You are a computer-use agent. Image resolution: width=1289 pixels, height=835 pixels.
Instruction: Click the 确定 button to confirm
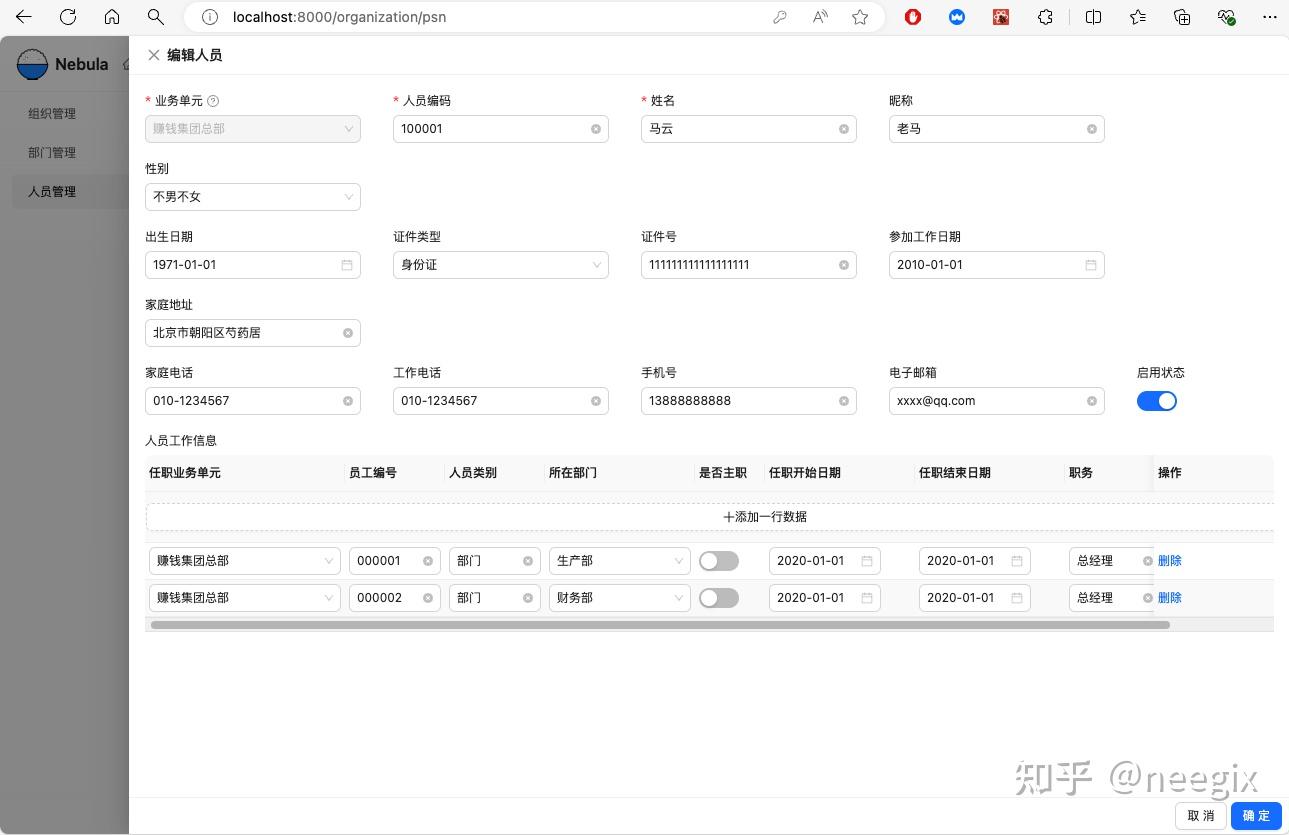coord(1255,815)
